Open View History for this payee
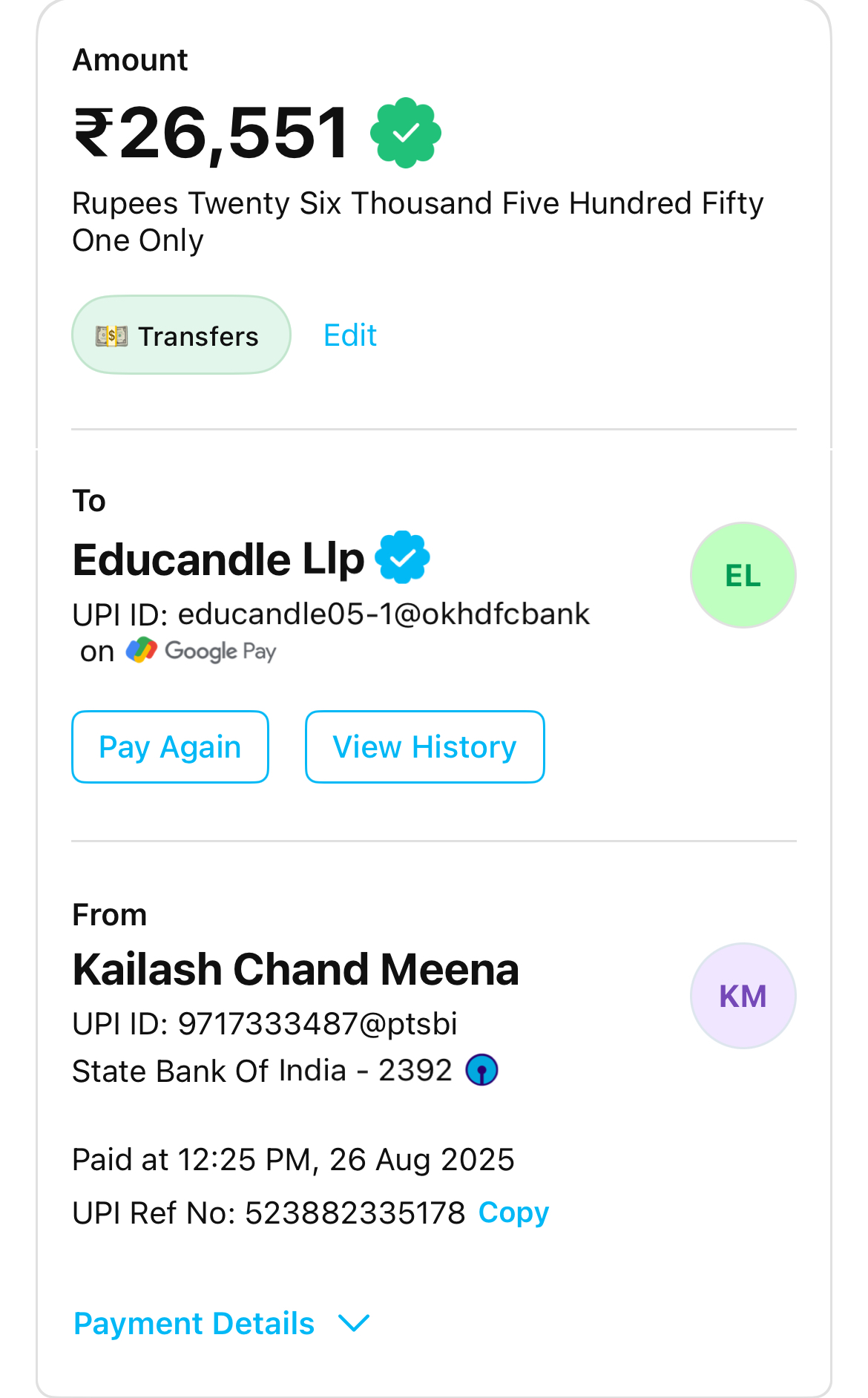Viewport: 868px width, 1398px height. [x=424, y=747]
